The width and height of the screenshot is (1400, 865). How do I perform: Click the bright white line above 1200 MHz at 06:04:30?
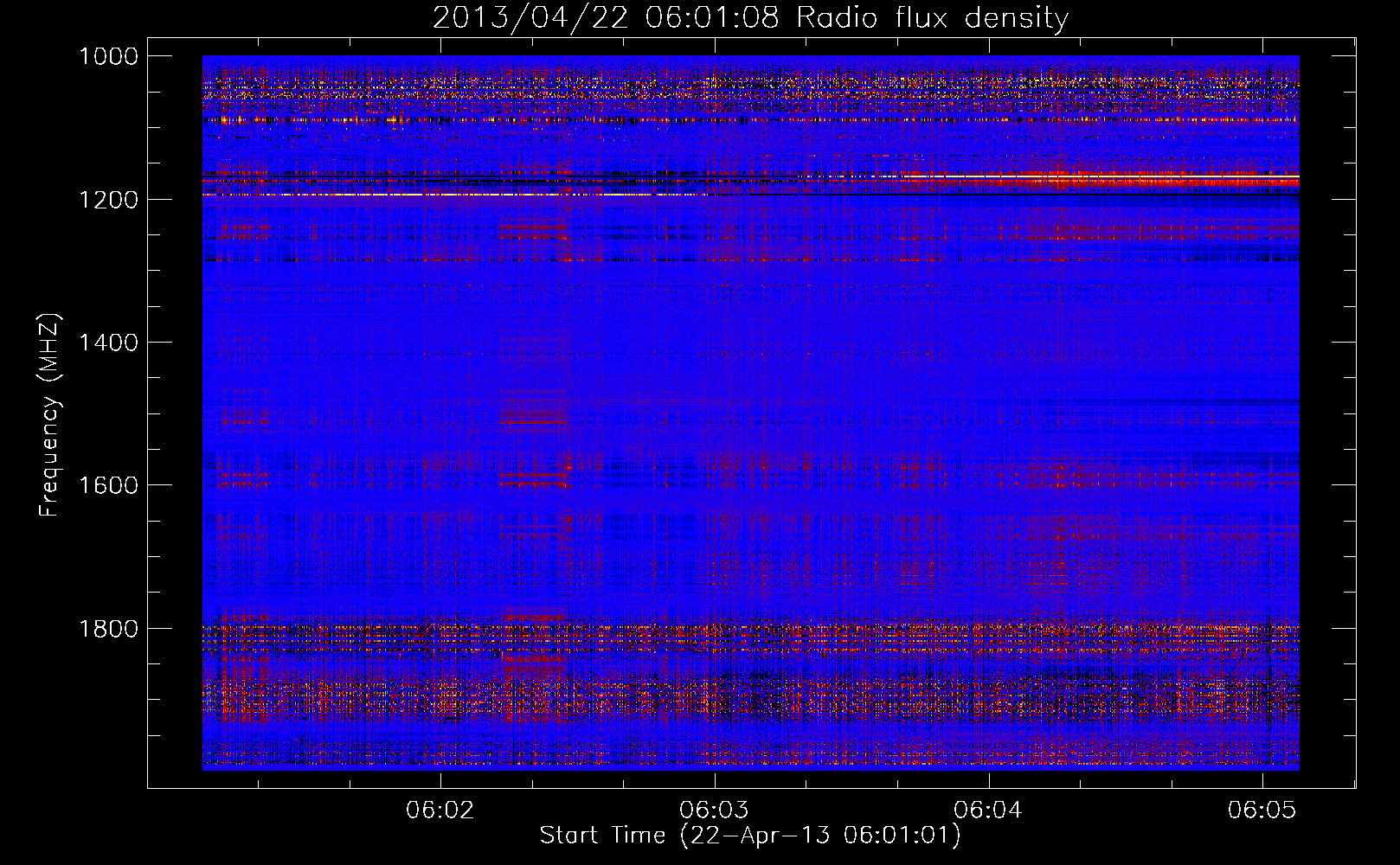[1125, 176]
